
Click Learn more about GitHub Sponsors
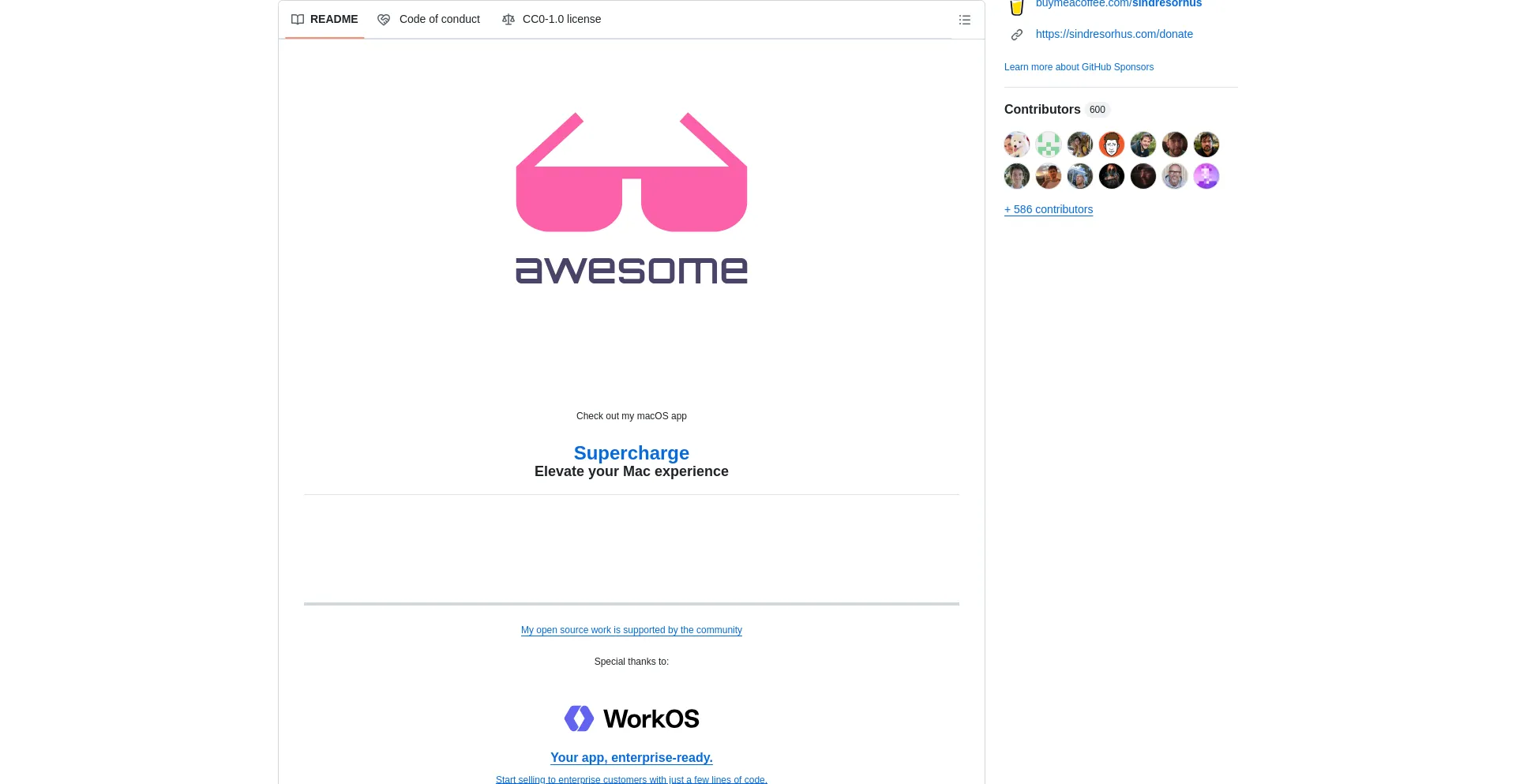tap(1079, 67)
